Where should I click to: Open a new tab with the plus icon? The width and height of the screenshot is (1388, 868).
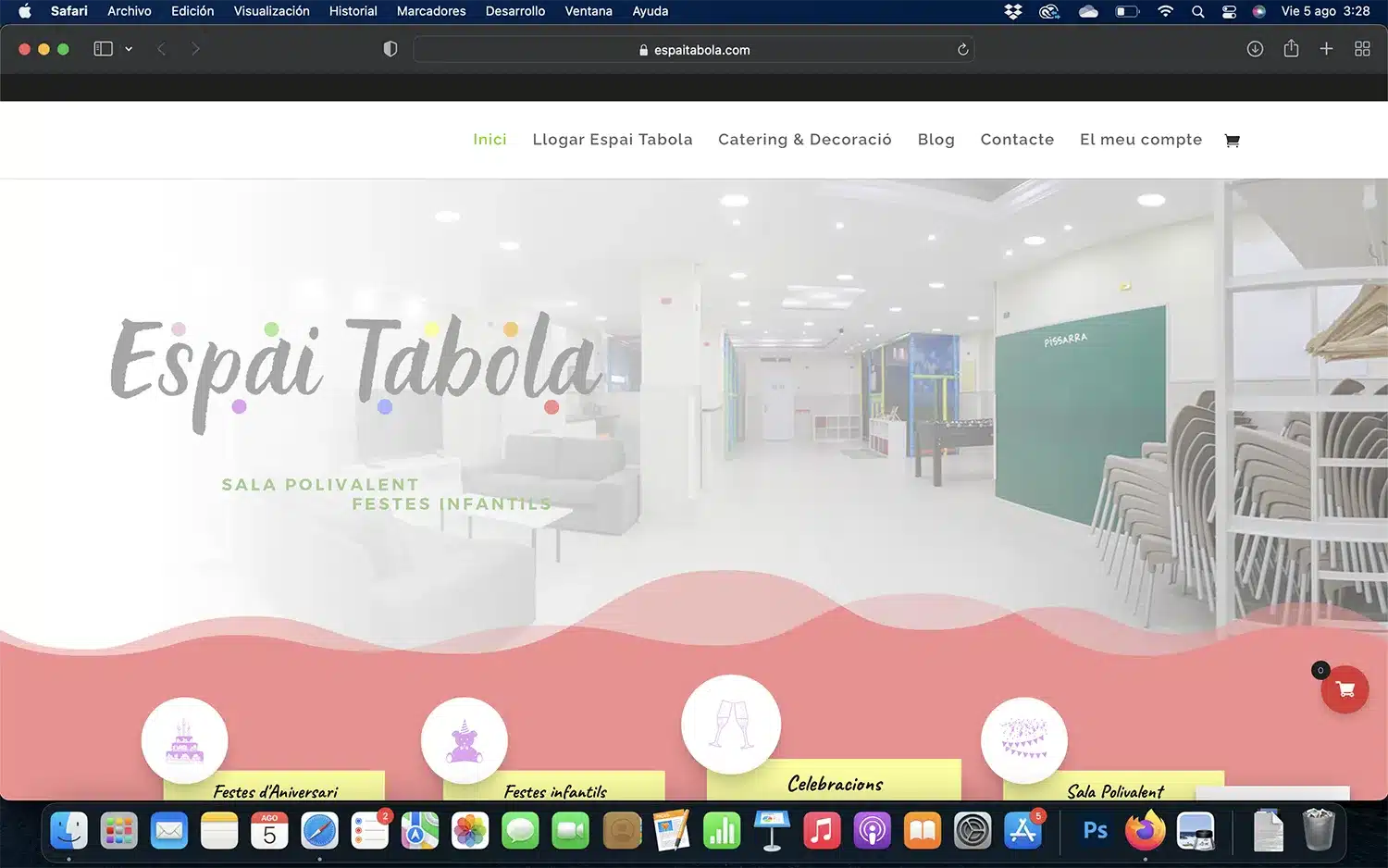click(1326, 49)
